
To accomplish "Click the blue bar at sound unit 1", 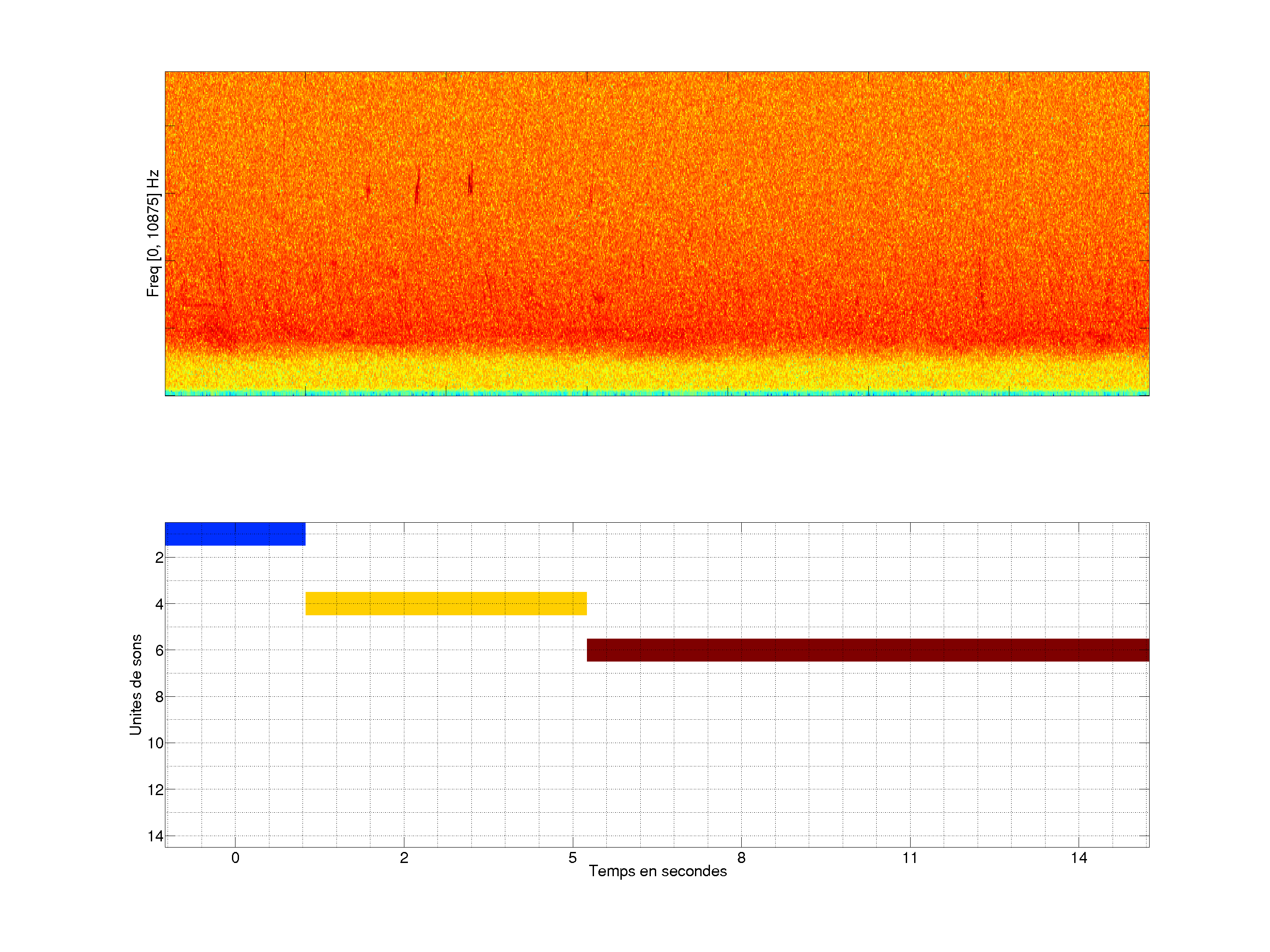I will [235, 534].
